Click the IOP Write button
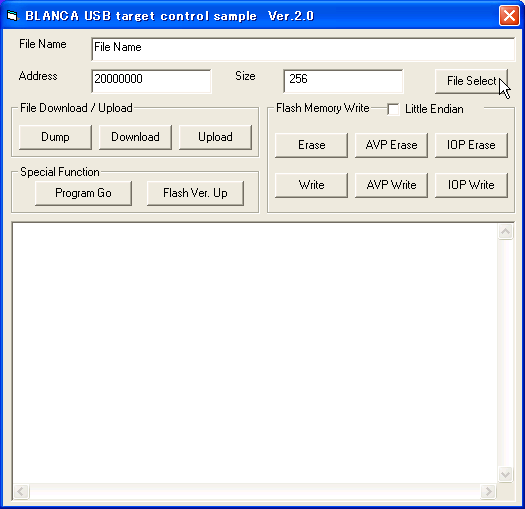The image size is (525, 509). pos(471,185)
